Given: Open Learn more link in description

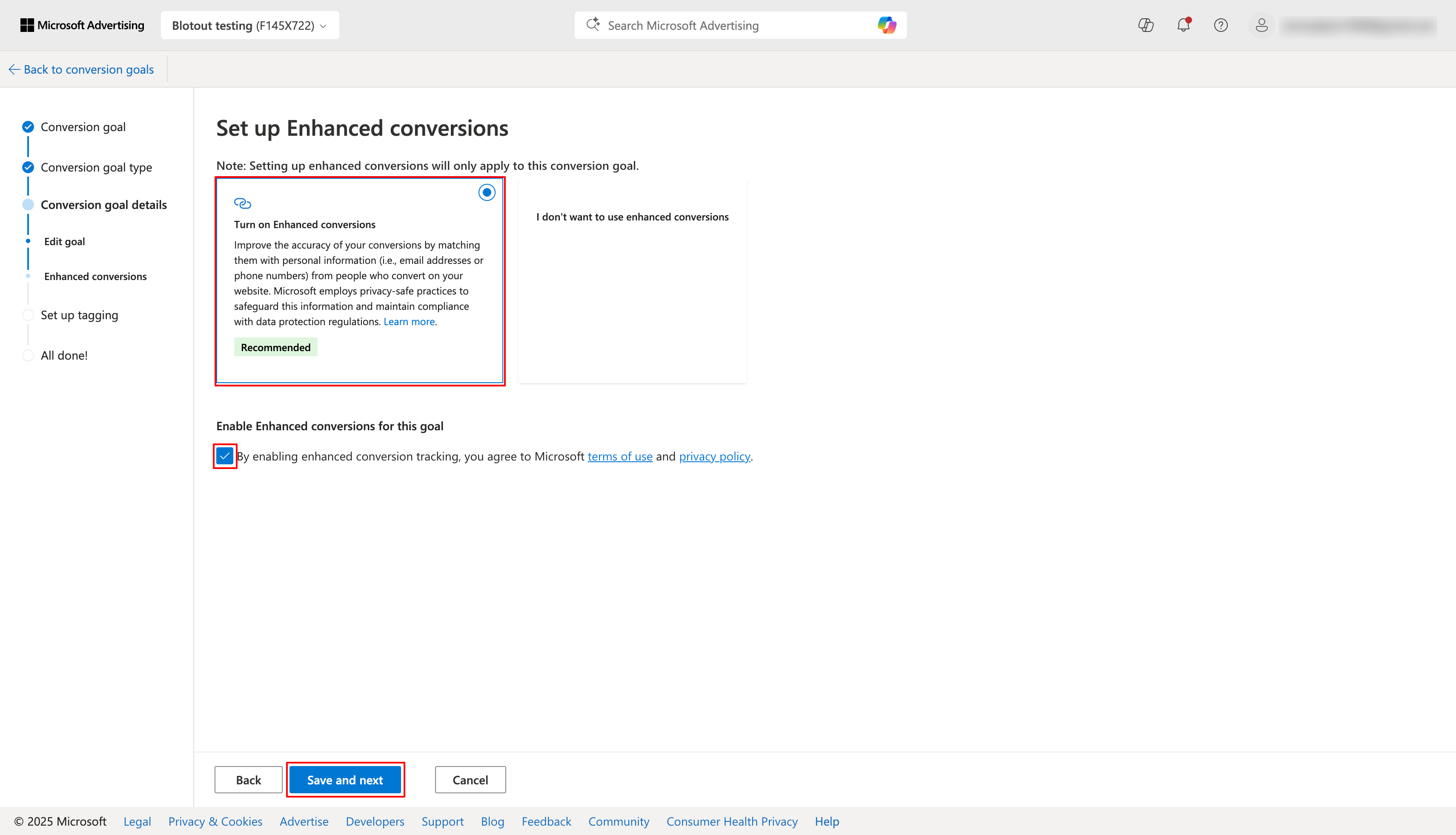Looking at the screenshot, I should [x=408, y=322].
